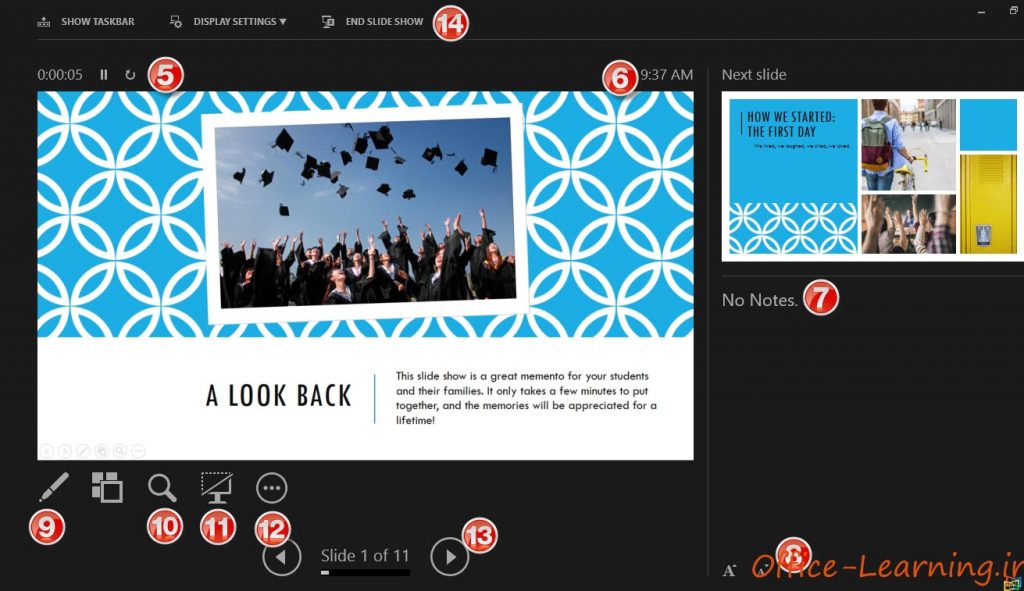Click the Slide 1 of 11 counter
The height and width of the screenshot is (591, 1024).
pyautogui.click(x=365, y=555)
